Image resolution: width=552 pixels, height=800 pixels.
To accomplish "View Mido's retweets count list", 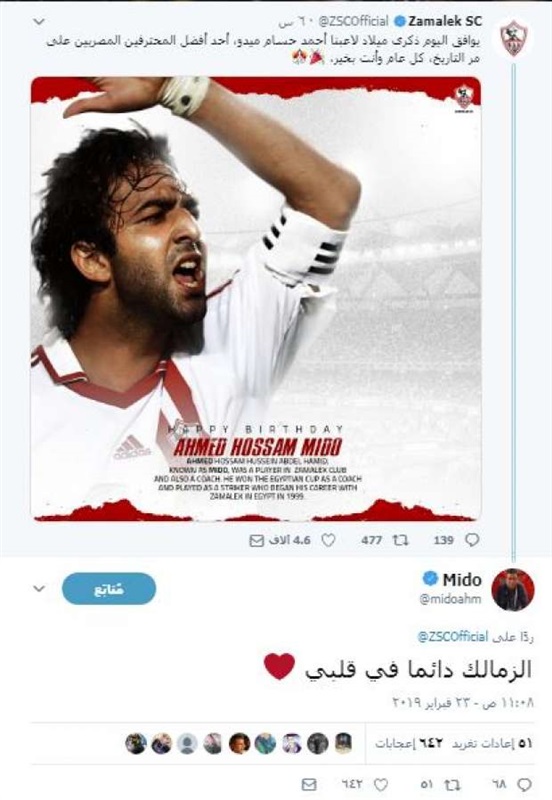I will [x=492, y=744].
